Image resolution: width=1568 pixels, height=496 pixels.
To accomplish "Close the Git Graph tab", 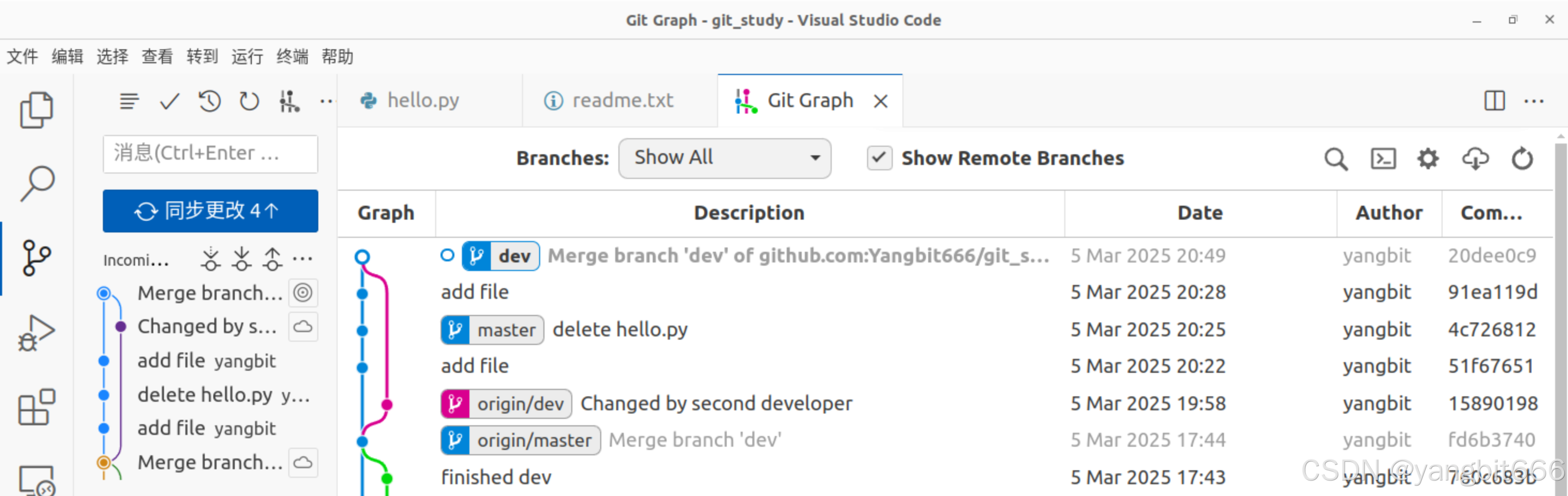I will click(880, 101).
